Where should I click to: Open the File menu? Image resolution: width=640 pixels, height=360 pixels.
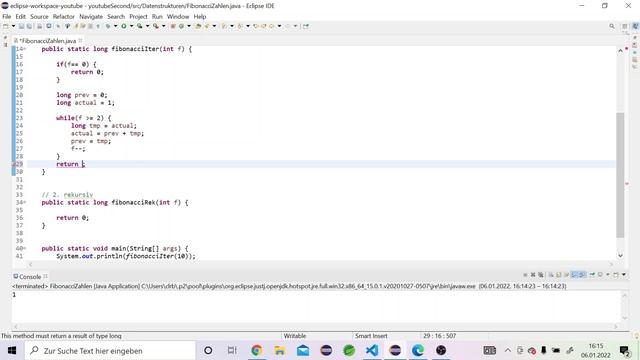[7, 16]
